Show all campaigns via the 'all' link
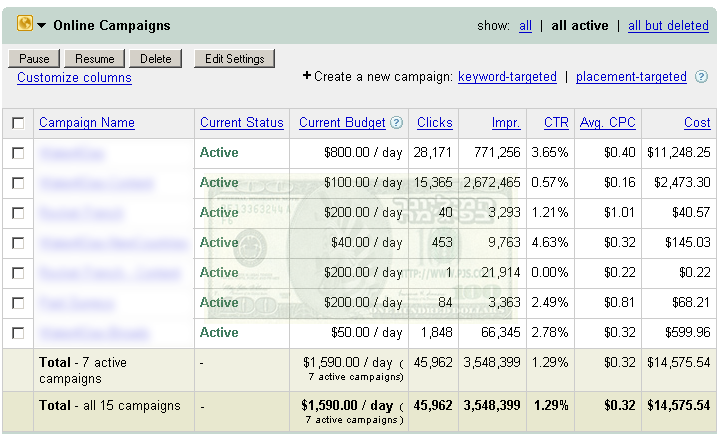722x437 pixels. (525, 26)
